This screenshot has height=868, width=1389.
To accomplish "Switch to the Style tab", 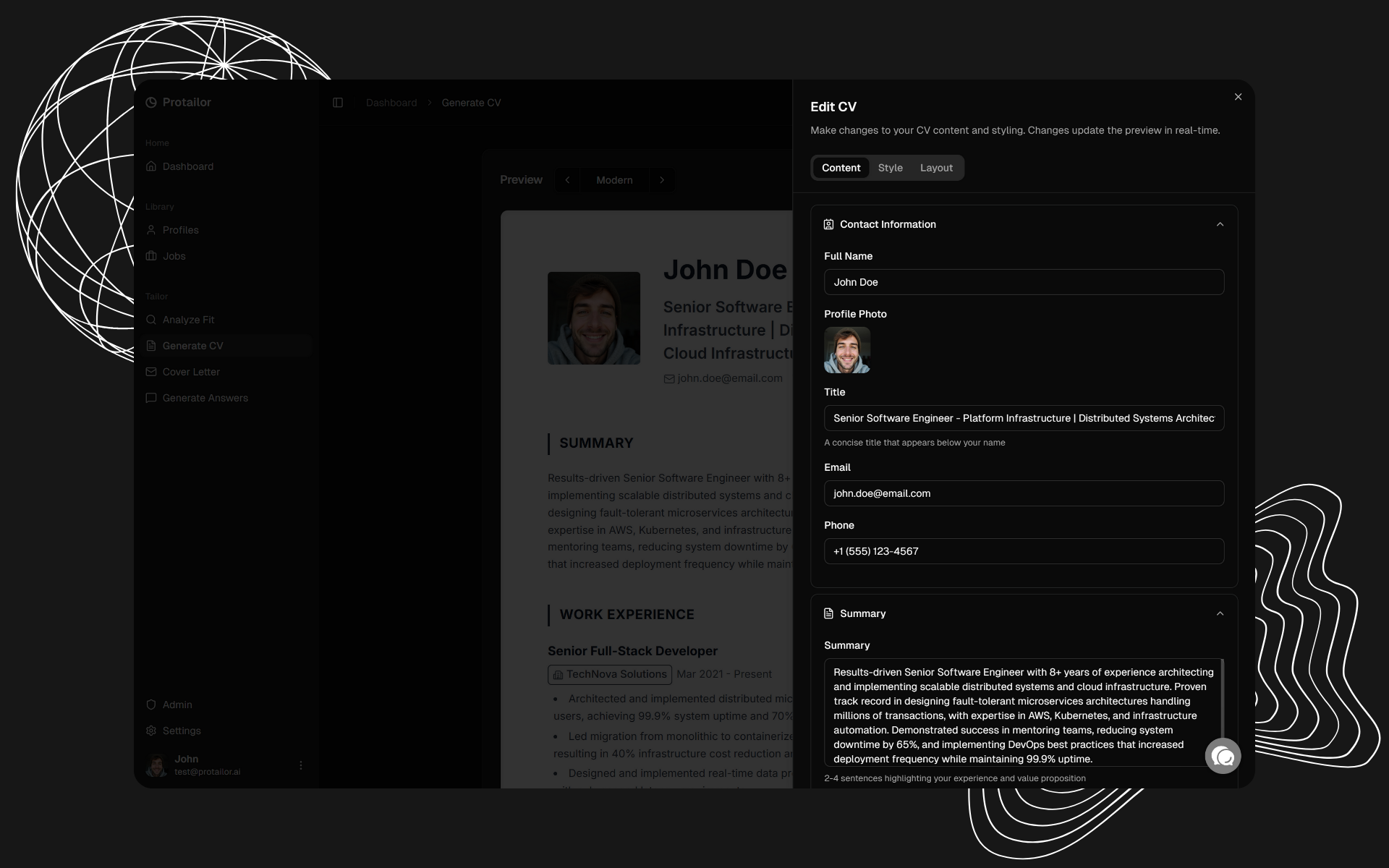I will point(890,168).
